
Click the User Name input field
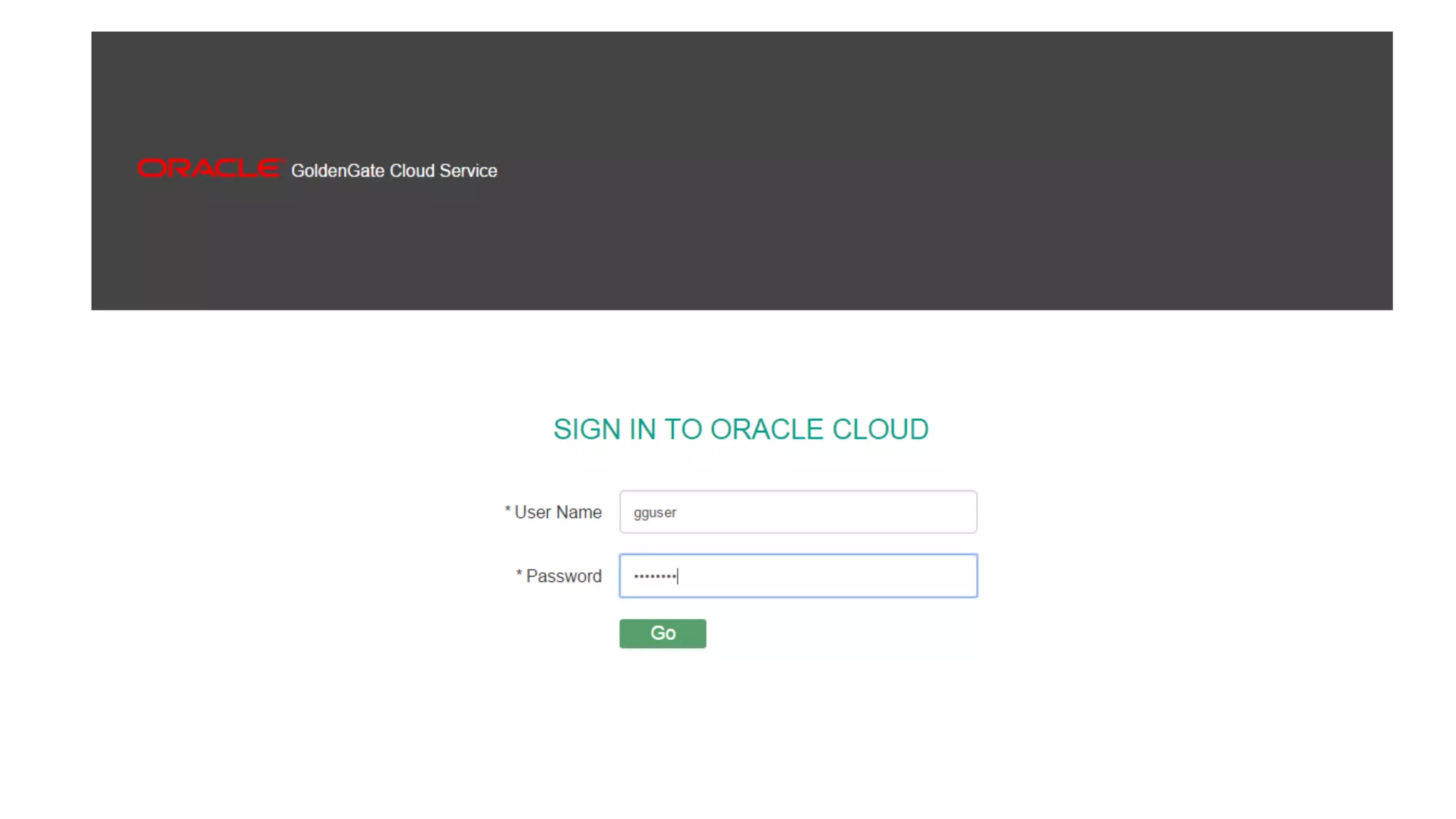(798, 512)
